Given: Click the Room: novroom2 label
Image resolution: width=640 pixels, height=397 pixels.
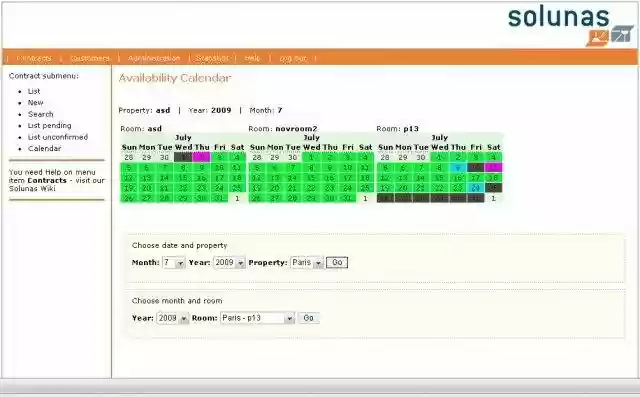Looking at the screenshot, I should [283, 129].
